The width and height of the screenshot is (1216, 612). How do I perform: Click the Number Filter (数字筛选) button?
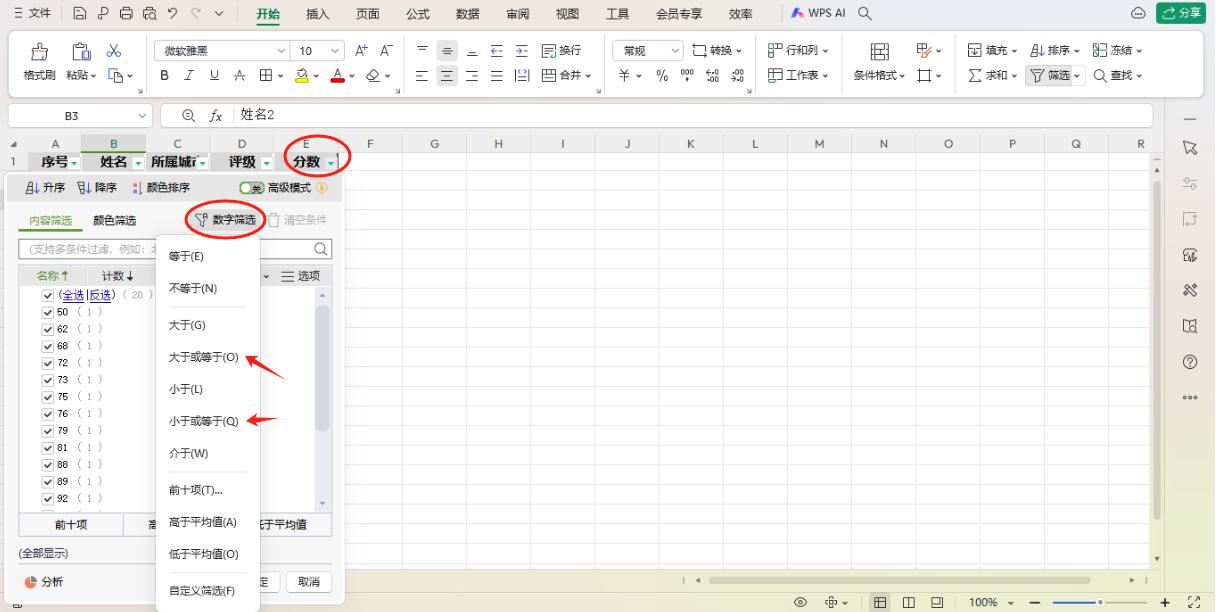point(226,220)
